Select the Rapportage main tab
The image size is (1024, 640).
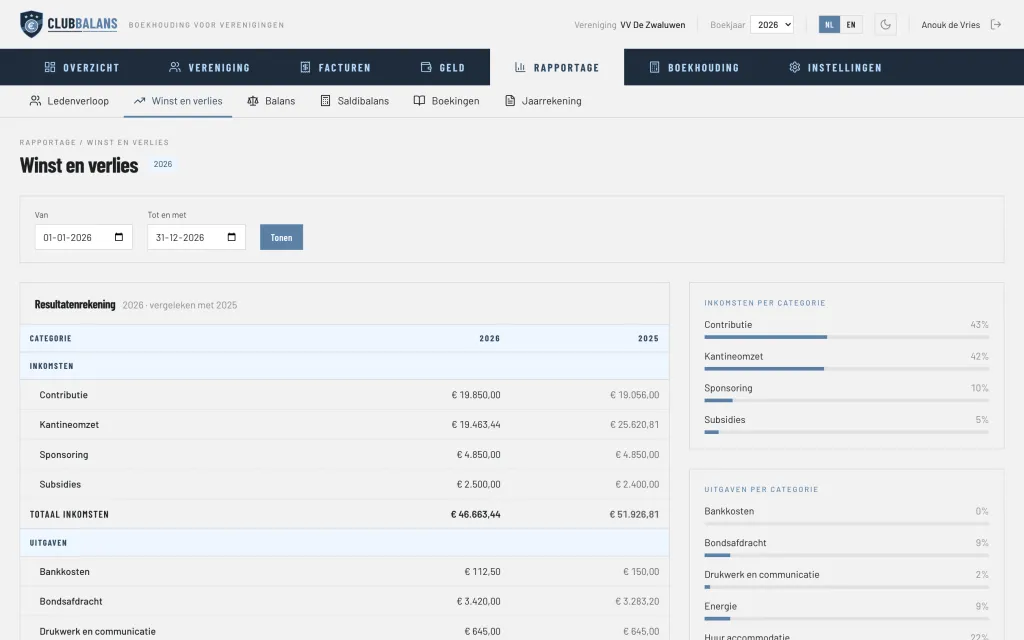(557, 67)
